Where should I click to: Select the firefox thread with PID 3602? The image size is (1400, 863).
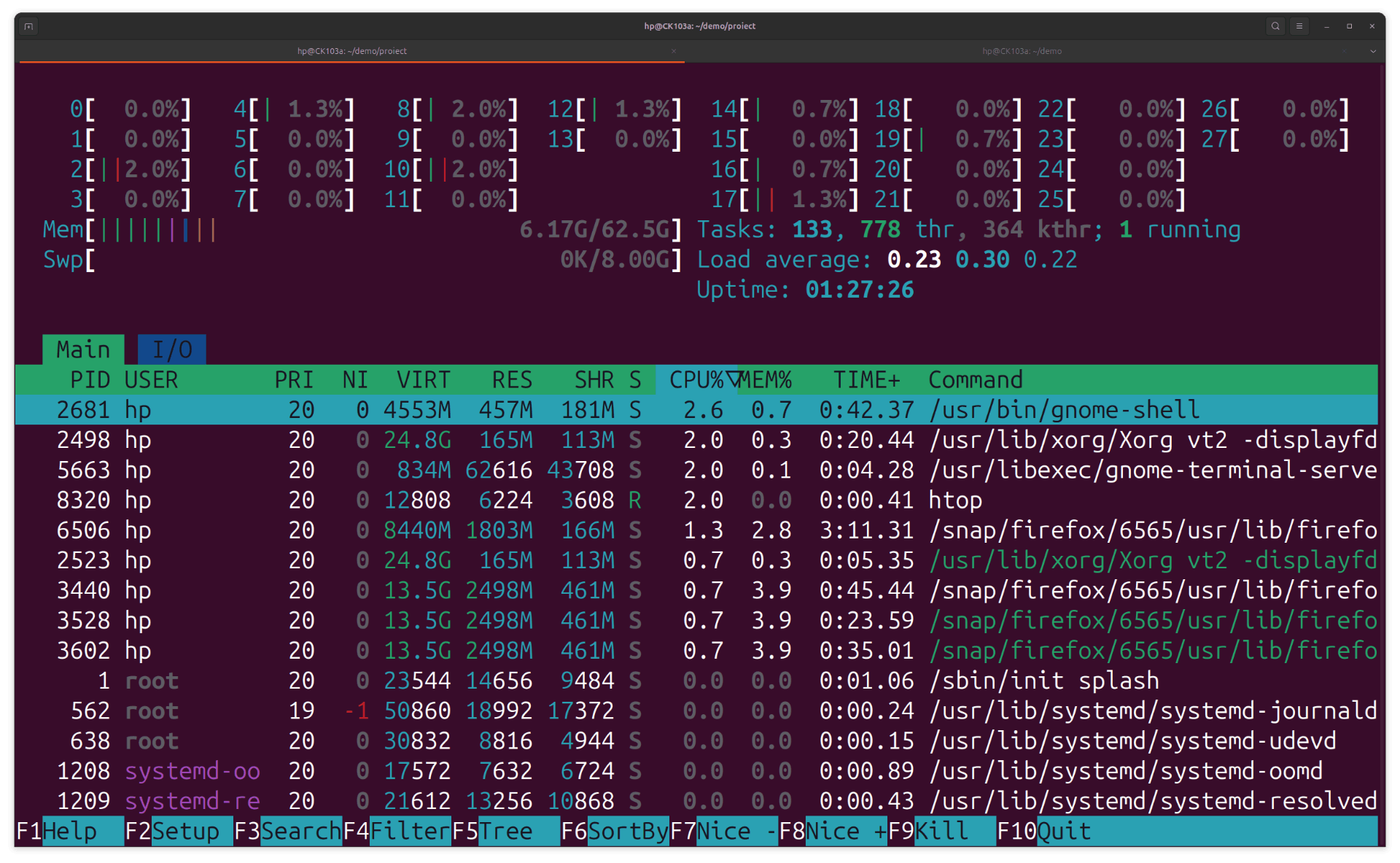tap(696, 651)
